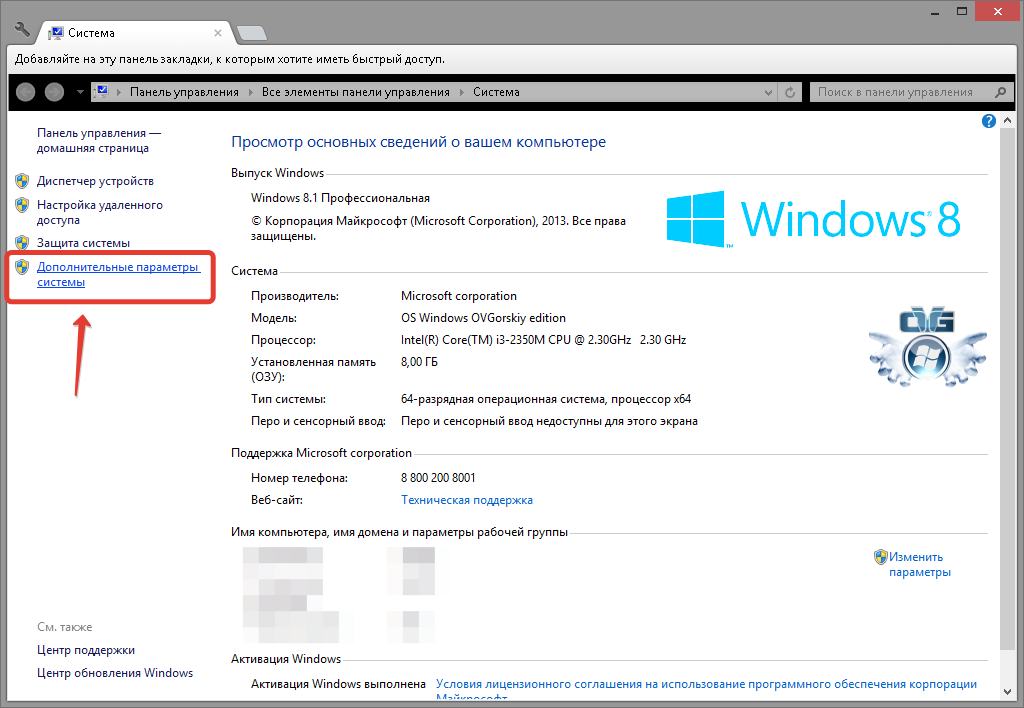
Task: Click scrollbar up arrow
Action: point(1007,121)
